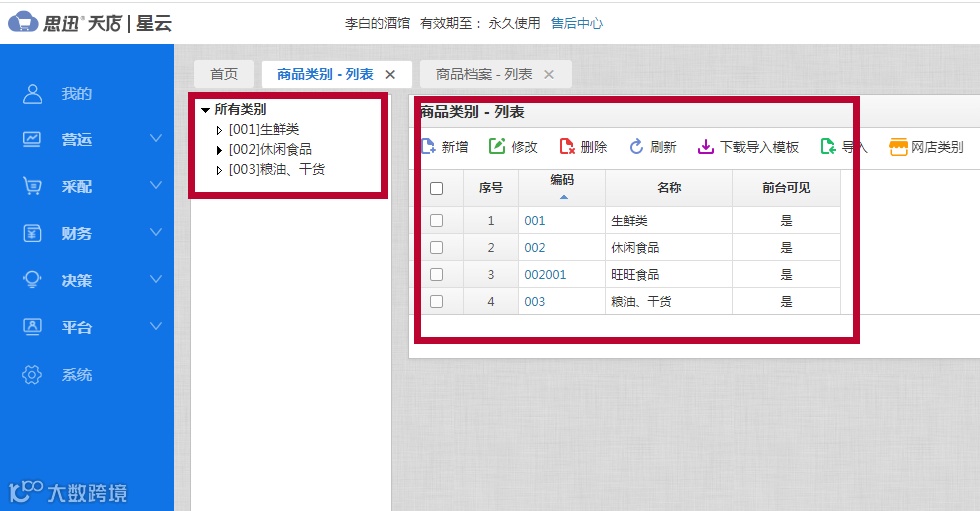Screen dimensions: 980x511
Task: Click the 我的 user icon in sidebar
Action: pyautogui.click(x=32, y=94)
